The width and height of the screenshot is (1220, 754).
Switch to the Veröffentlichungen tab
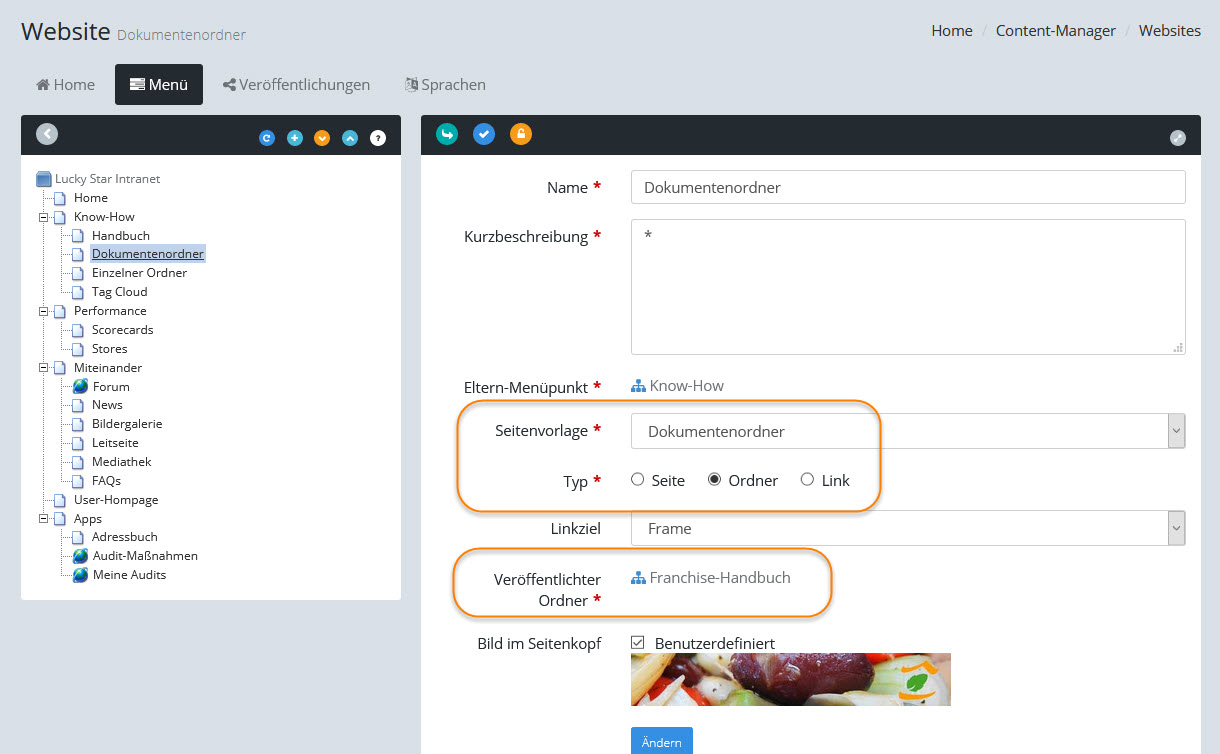296,85
